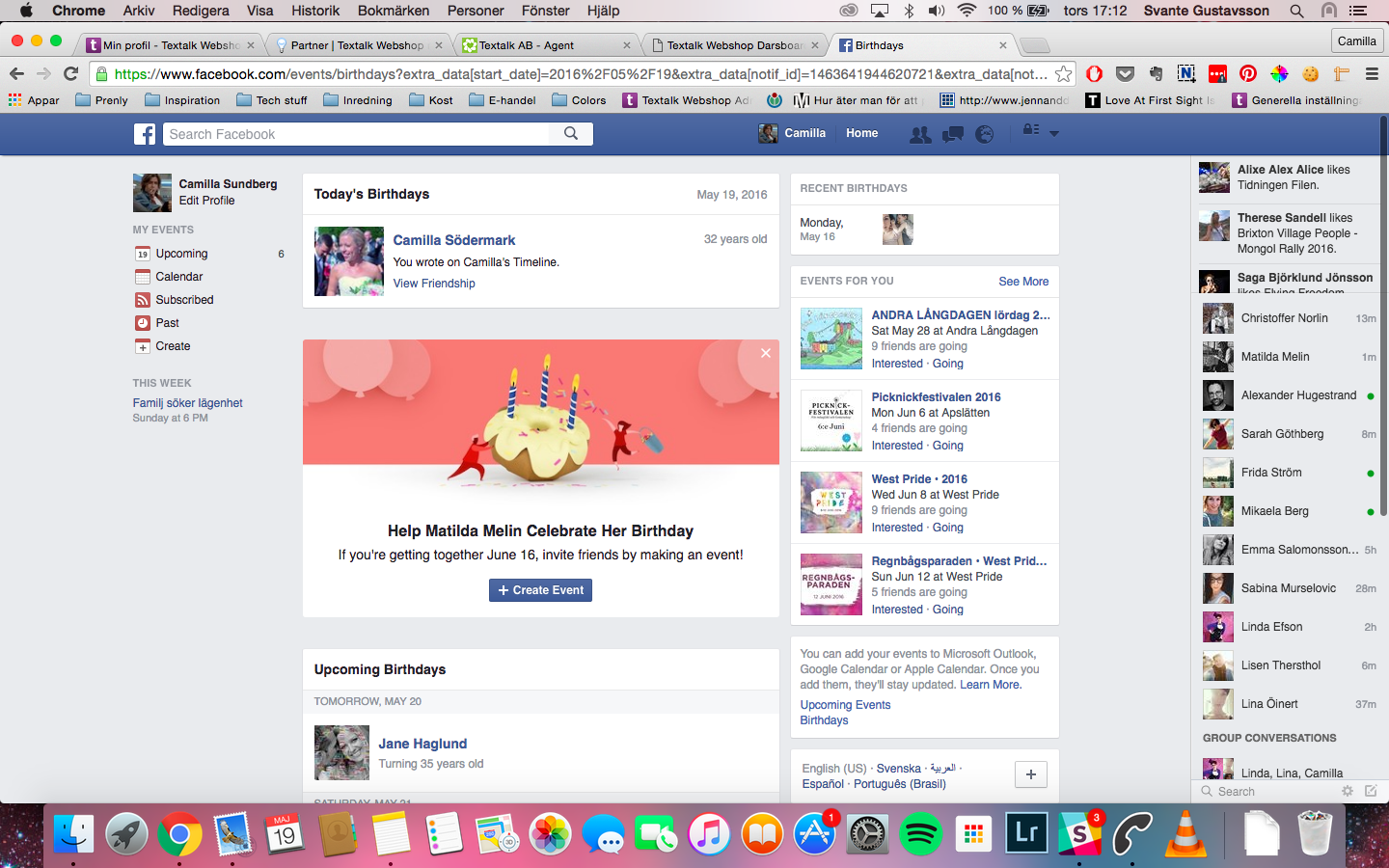
Task: Open Facebook messages icon in header
Action: (x=953, y=134)
